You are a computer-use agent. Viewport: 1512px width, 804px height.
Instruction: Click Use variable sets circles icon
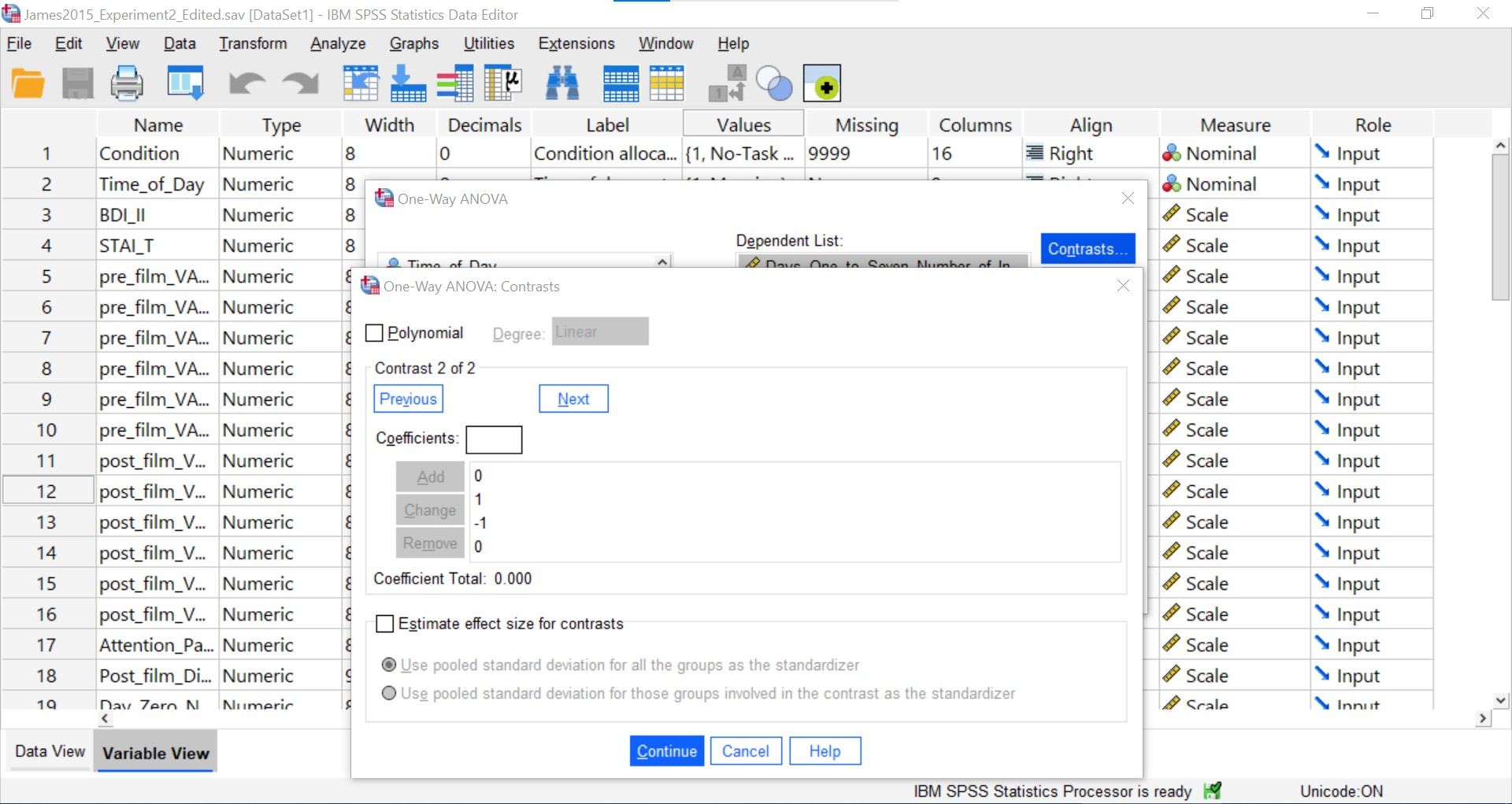tap(774, 83)
